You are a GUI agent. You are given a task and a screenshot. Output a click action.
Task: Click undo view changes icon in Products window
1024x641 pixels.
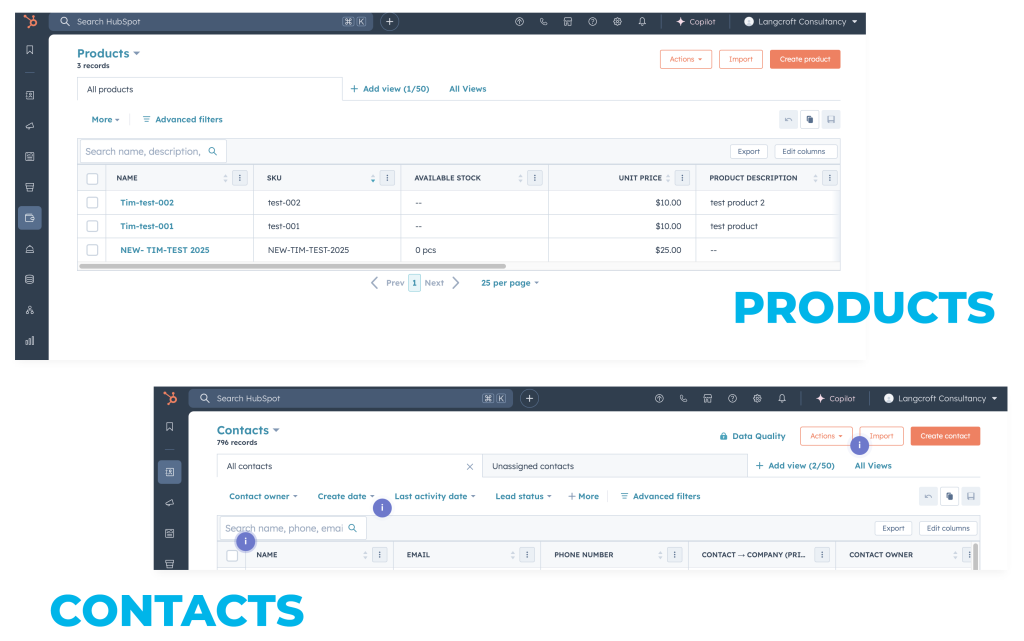pyautogui.click(x=788, y=119)
